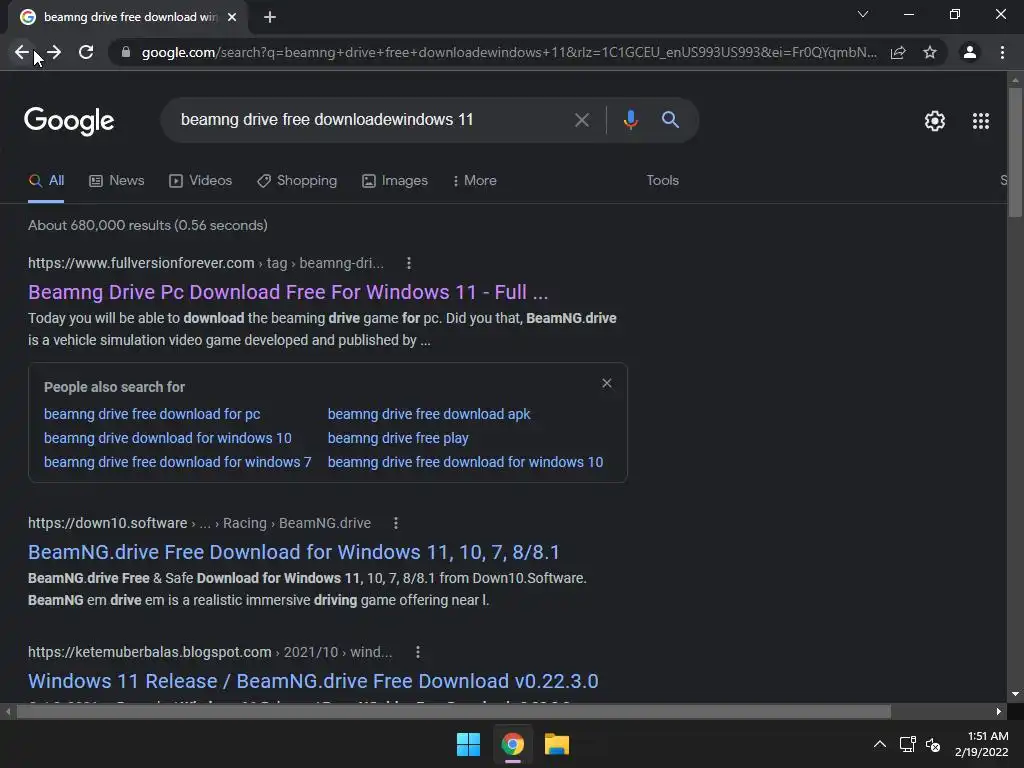1024x768 pixels.
Task: Click the Chrome taskbar icon
Action: [x=513, y=744]
